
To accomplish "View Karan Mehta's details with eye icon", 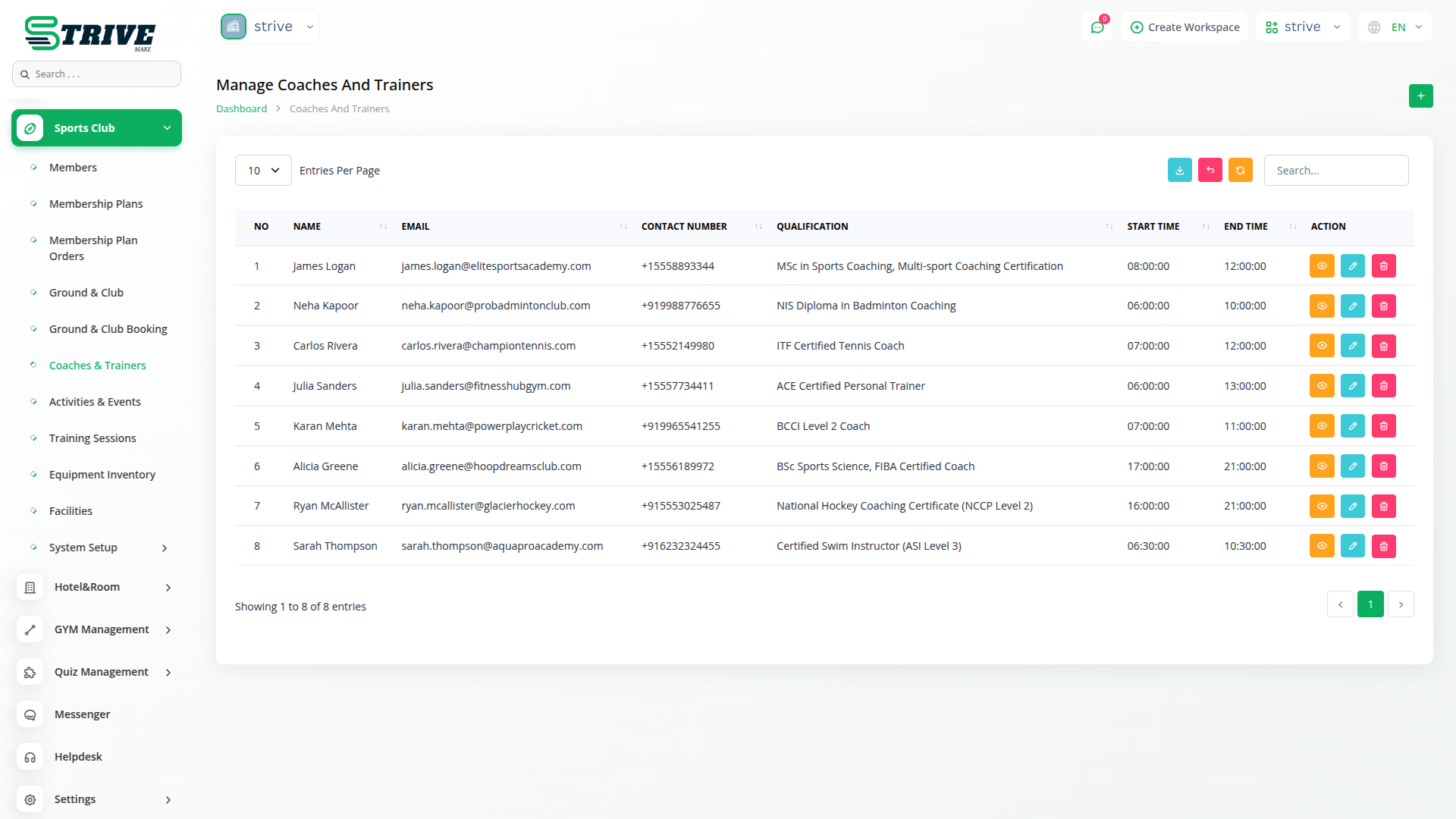I will [x=1321, y=426].
